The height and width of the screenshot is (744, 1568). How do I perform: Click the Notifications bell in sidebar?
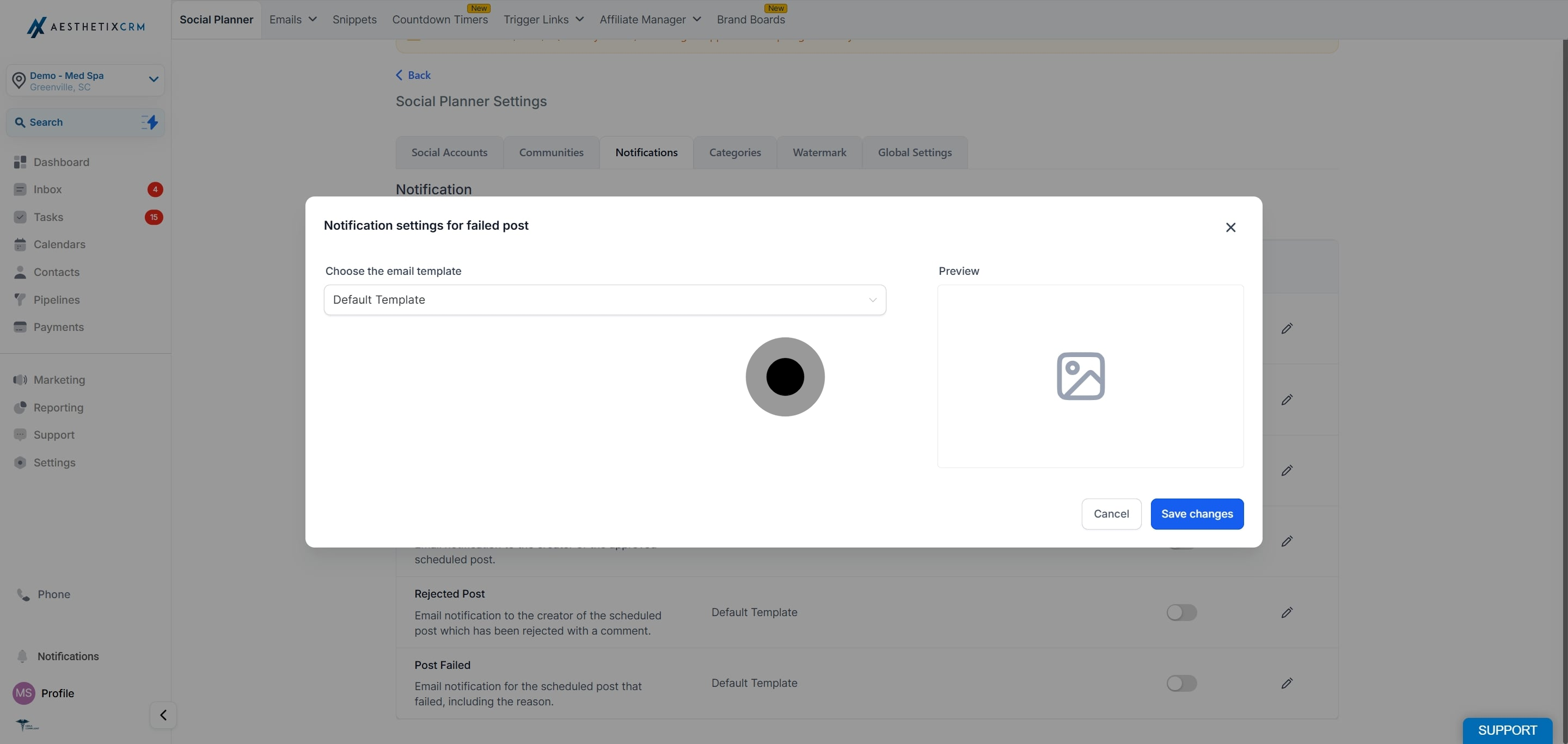point(22,656)
